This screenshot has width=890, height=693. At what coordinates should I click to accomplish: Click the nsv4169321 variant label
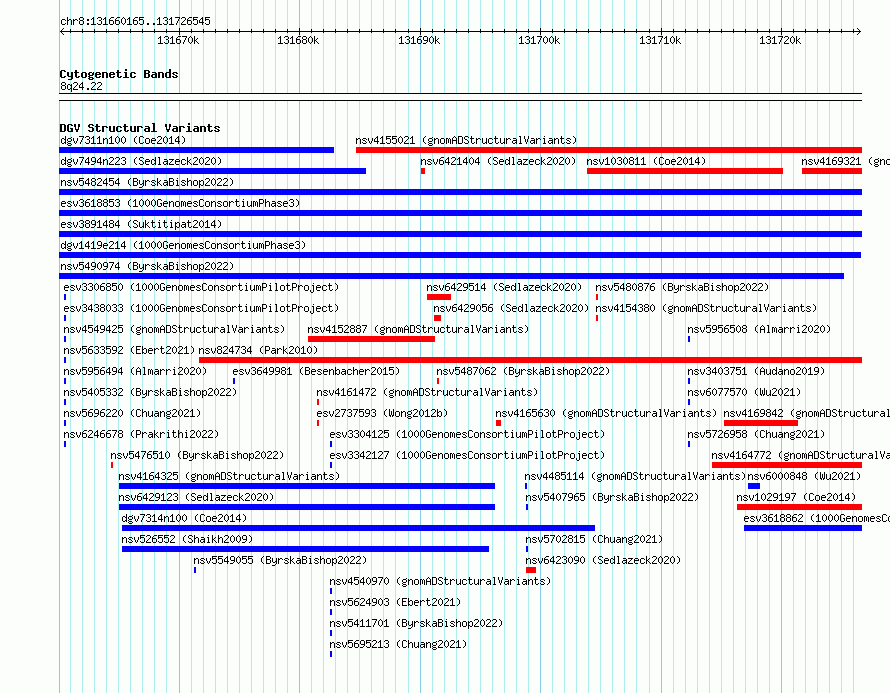[x=845, y=161]
